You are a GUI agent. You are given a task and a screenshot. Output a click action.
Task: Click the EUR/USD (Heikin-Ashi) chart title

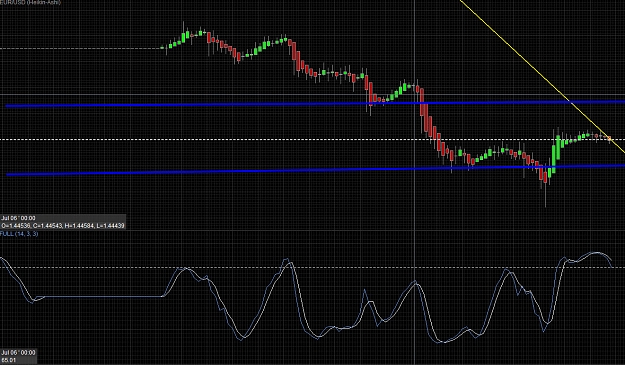click(x=30, y=2)
